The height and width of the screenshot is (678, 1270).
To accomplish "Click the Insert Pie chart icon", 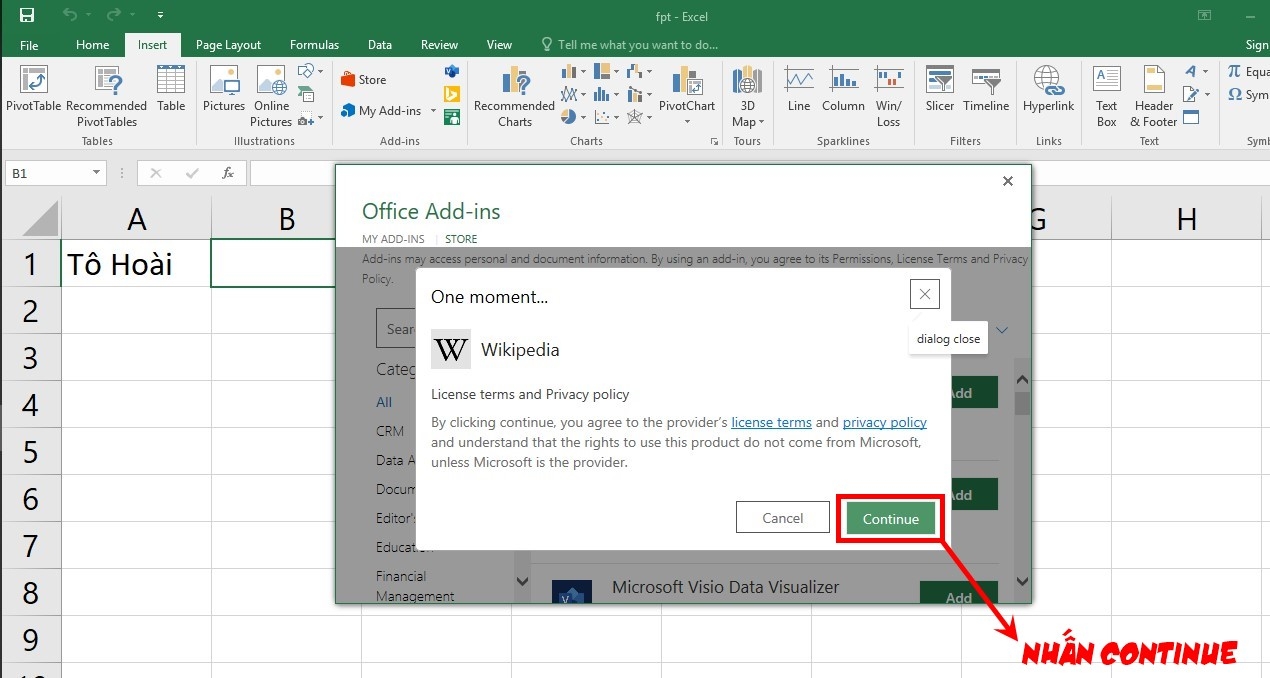I will (567, 117).
